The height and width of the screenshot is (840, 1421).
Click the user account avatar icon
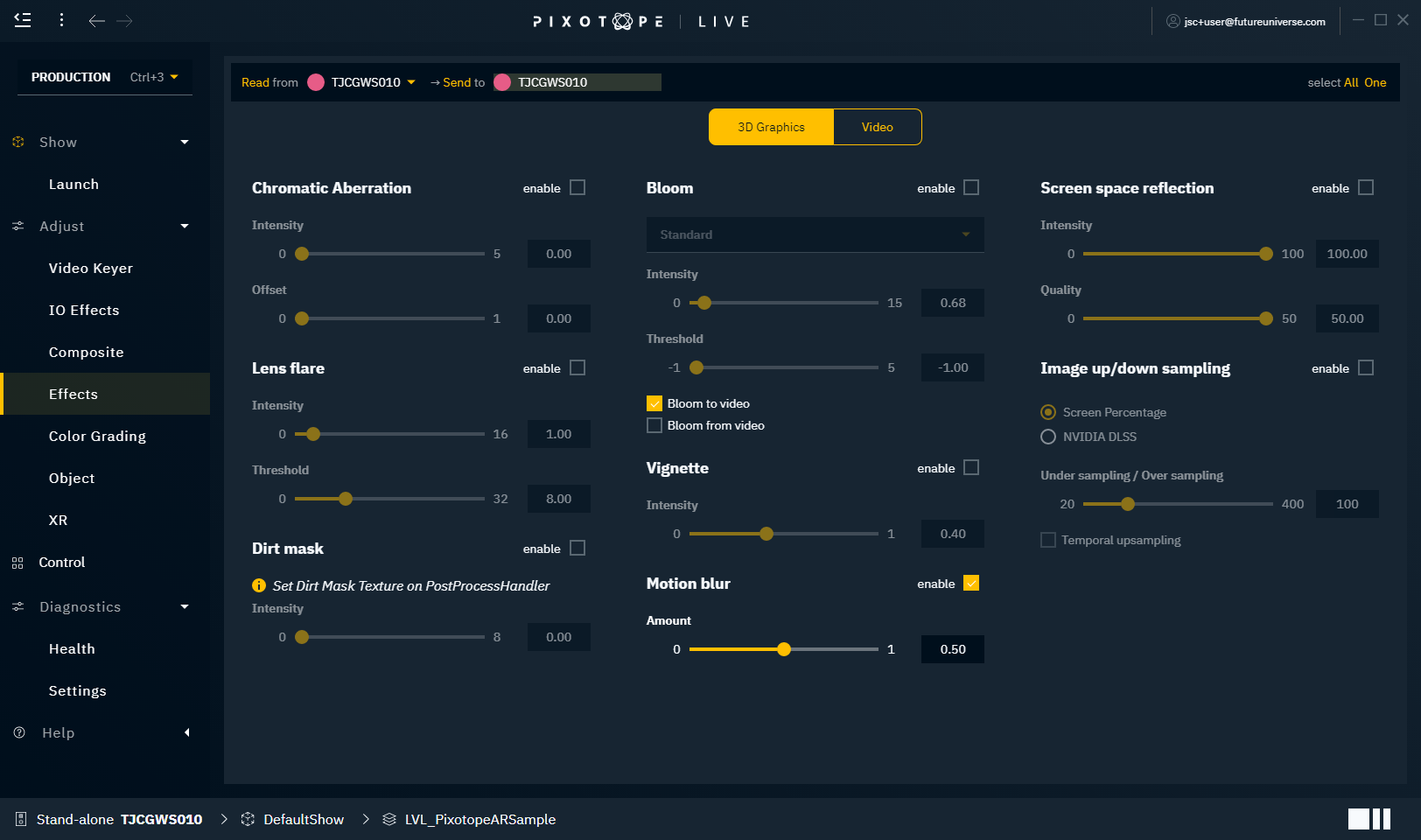pos(1173,21)
